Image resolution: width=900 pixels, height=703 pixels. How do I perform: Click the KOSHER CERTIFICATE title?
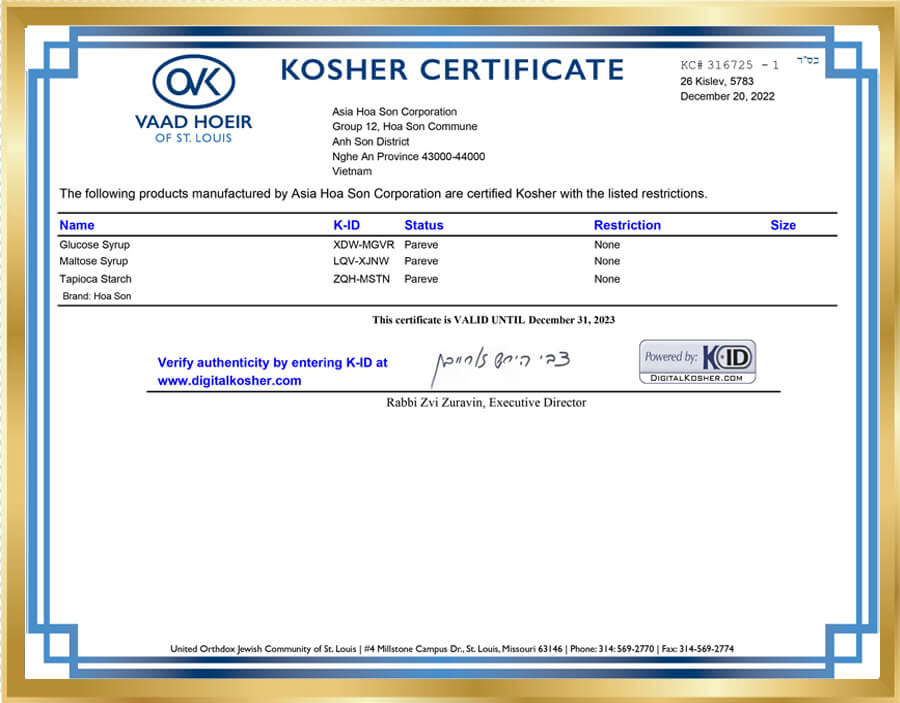coord(452,70)
